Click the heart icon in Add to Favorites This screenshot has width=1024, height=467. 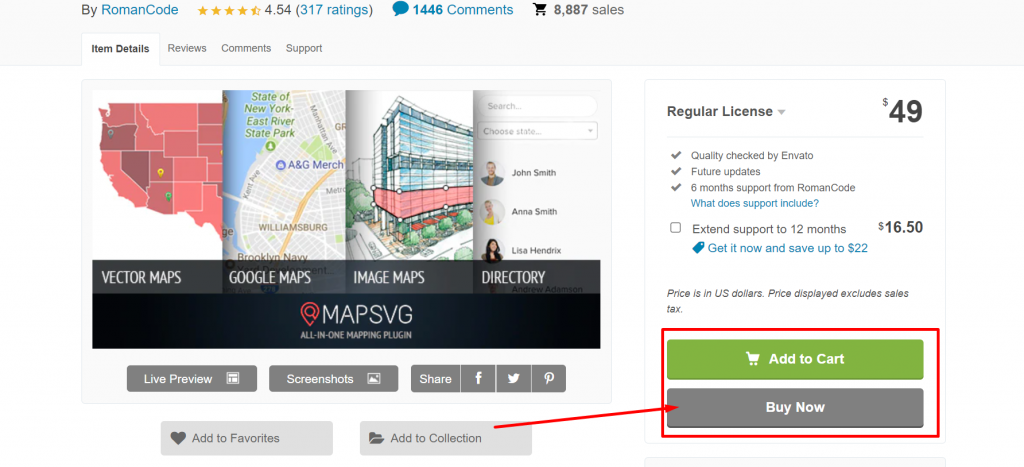point(178,438)
